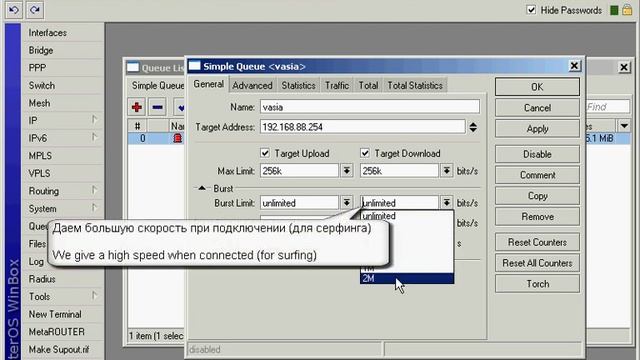Screen dimensions: 640x360
Task: Open the Queue List column dropdown arrow
Action: [624, 126]
